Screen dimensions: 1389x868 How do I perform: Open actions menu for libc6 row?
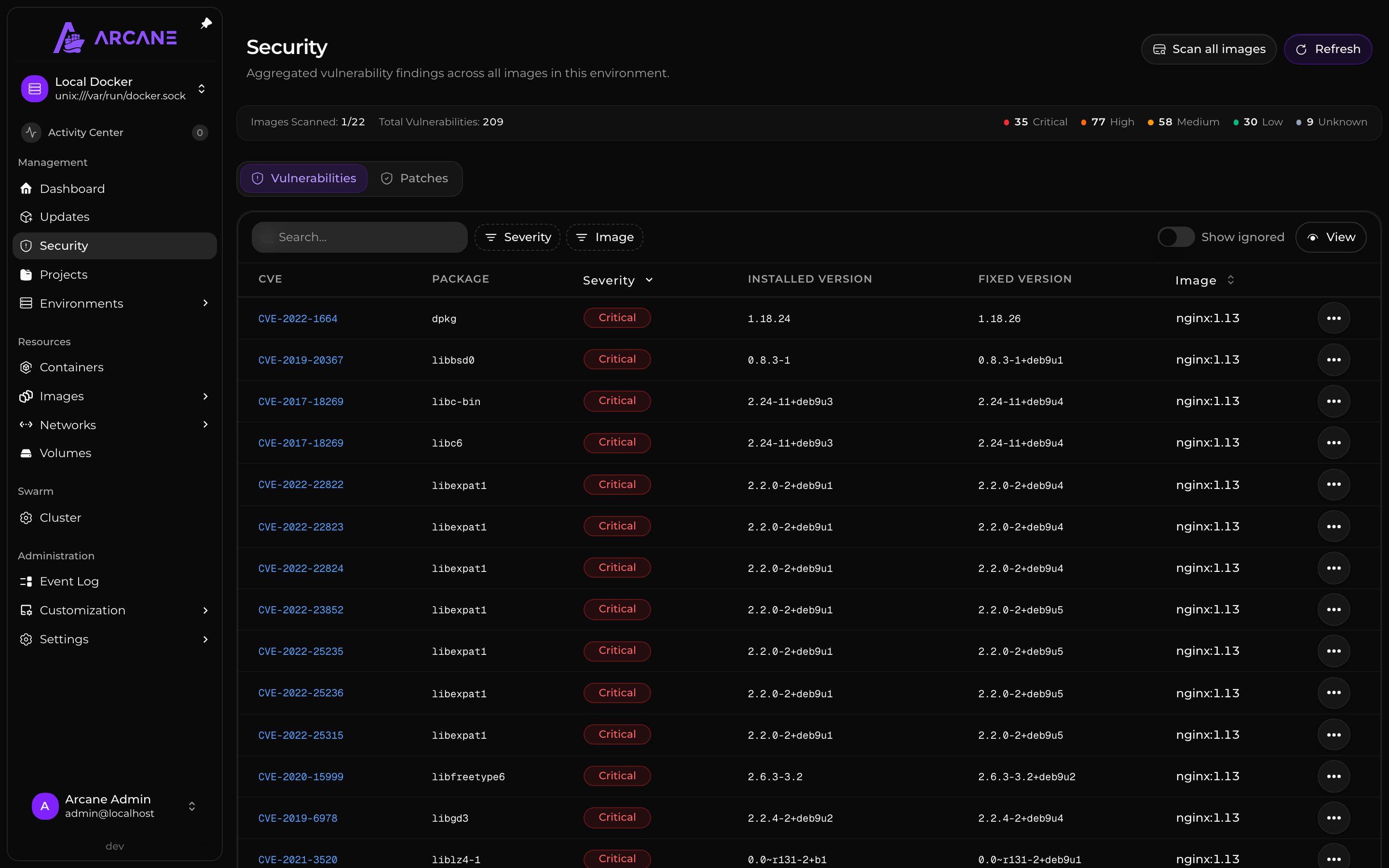tap(1334, 443)
